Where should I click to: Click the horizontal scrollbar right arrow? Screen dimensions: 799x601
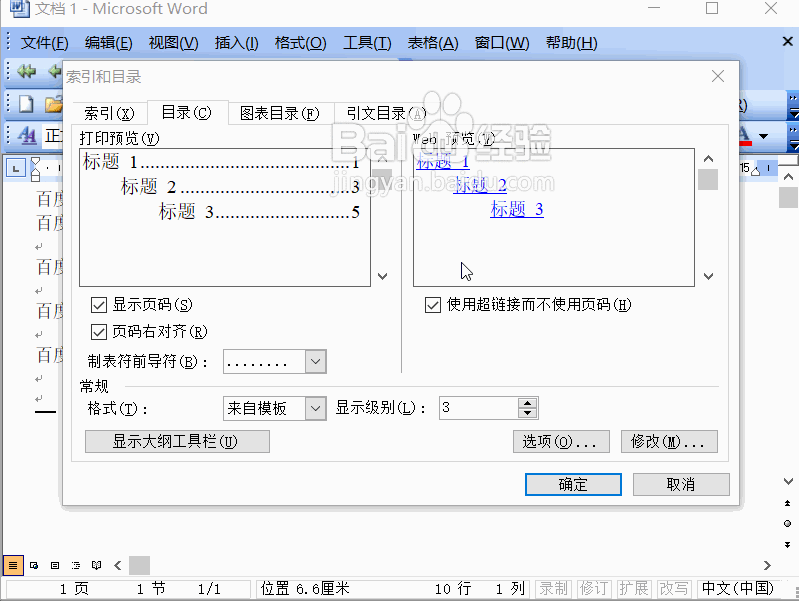coord(767,565)
